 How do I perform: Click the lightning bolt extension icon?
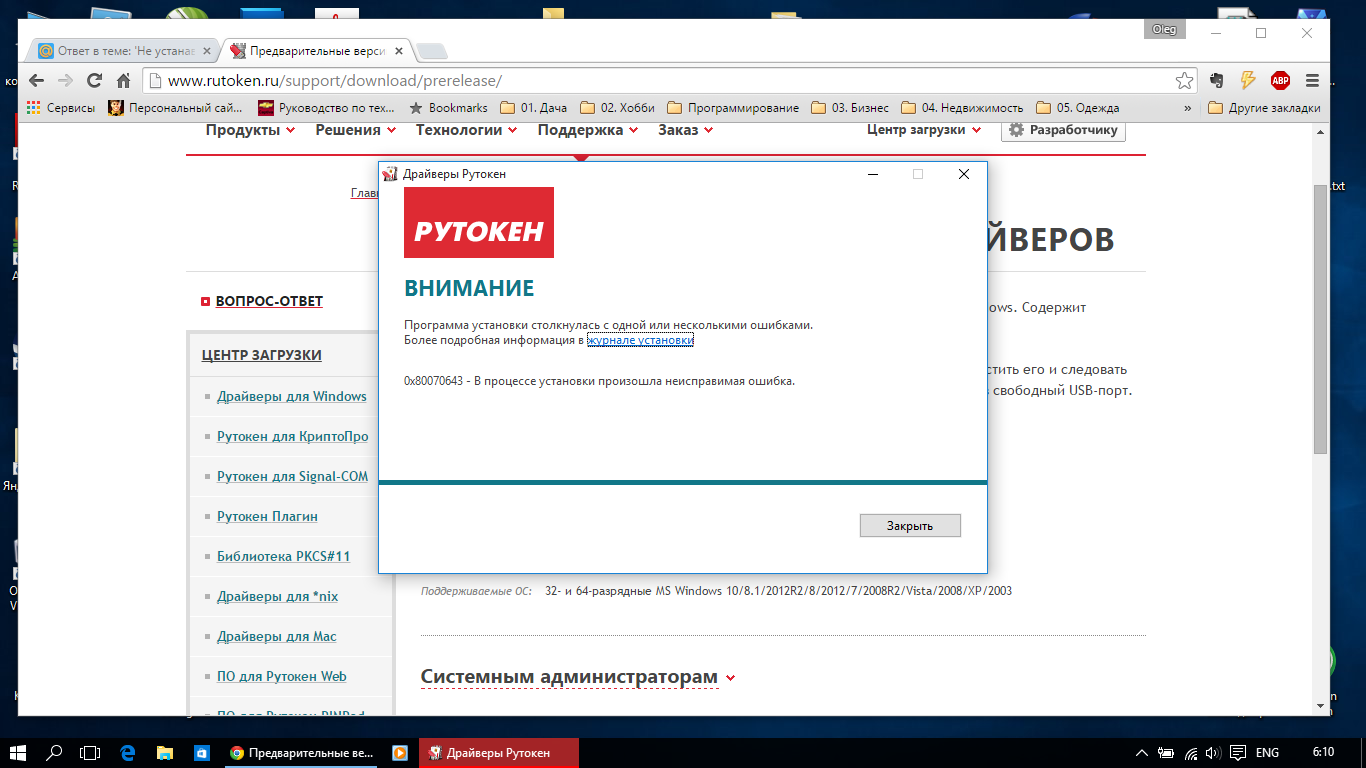[x=1248, y=81]
